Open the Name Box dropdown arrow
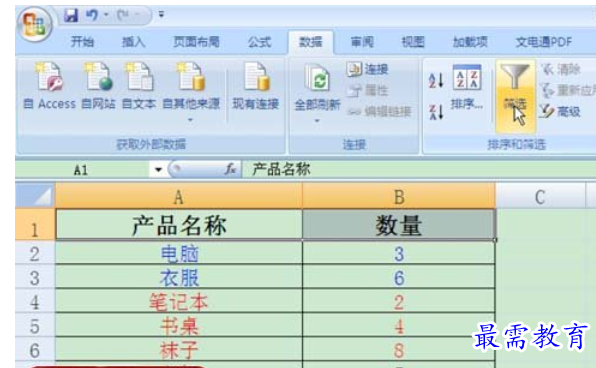Screen dimensions: 596x368 pyautogui.click(x=158, y=170)
